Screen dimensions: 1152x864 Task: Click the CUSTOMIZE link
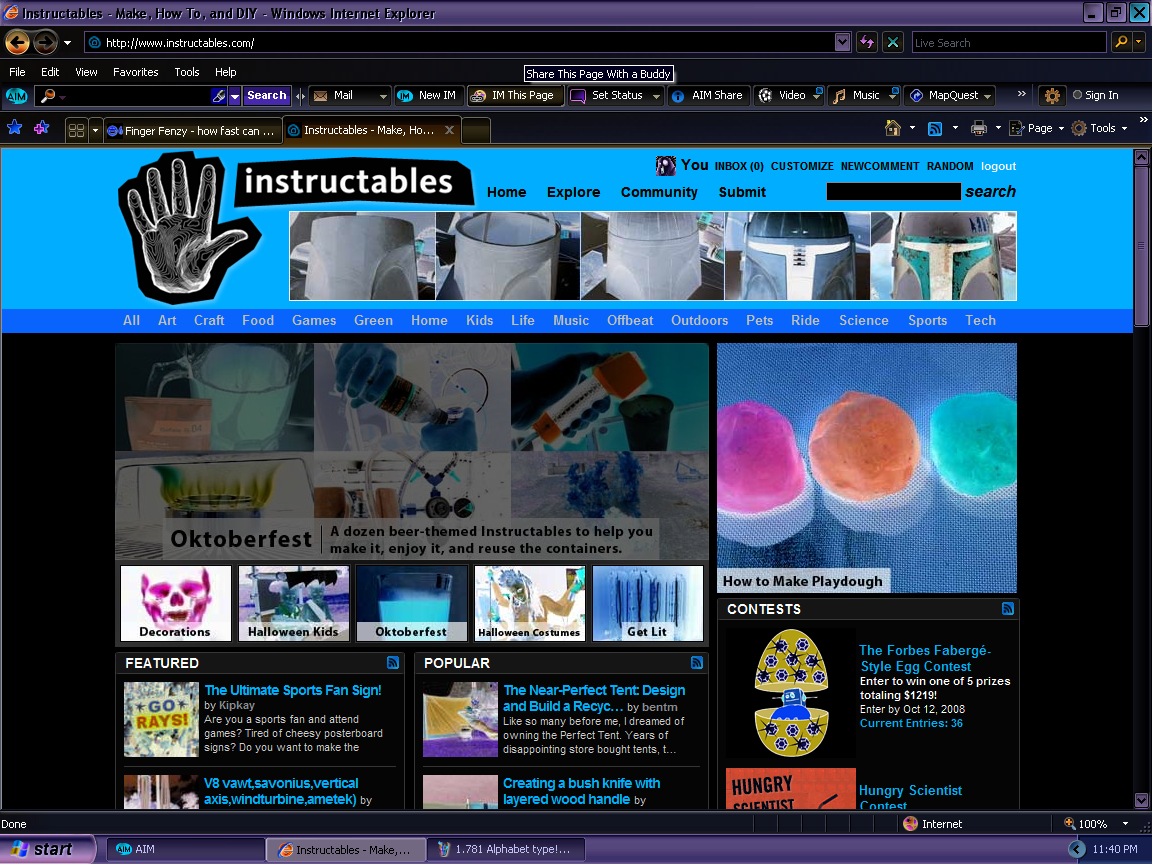(802, 166)
